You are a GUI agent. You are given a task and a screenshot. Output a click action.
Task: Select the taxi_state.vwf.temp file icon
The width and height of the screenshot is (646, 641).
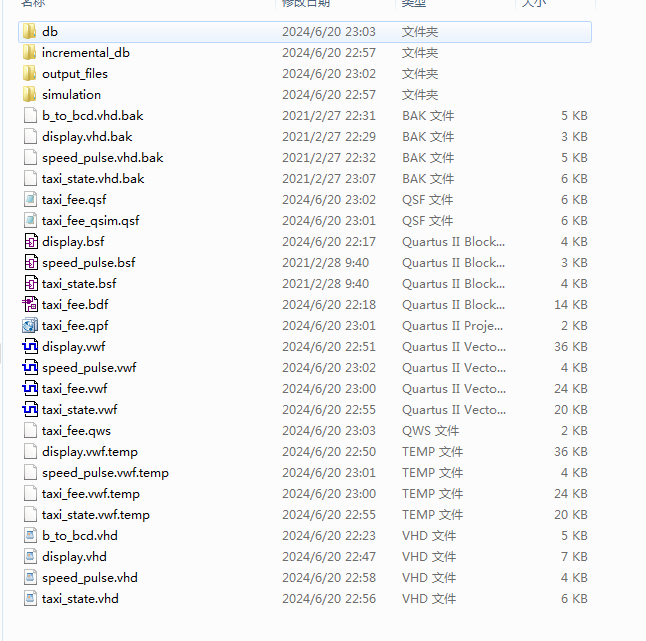[x=30, y=515]
